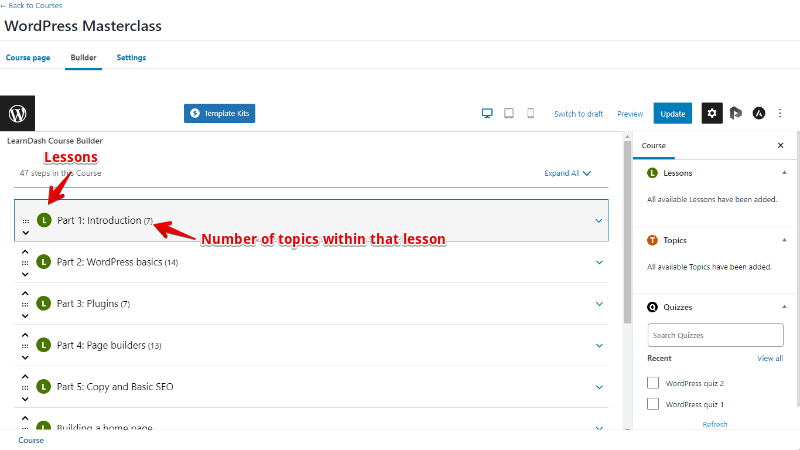
Task: Click View all quizzes link
Action: point(770,358)
